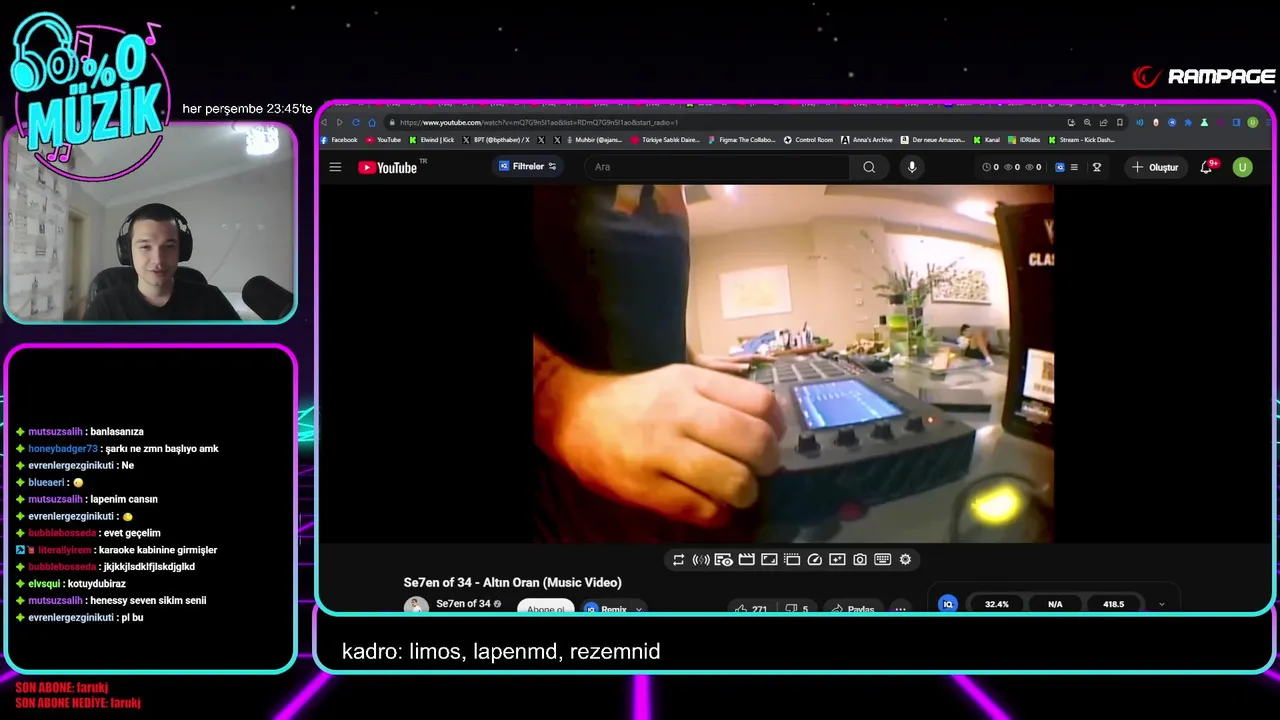This screenshot has height=720, width=1280.
Task: Select chat message 'lapenim cansın'
Action: [x=124, y=499]
